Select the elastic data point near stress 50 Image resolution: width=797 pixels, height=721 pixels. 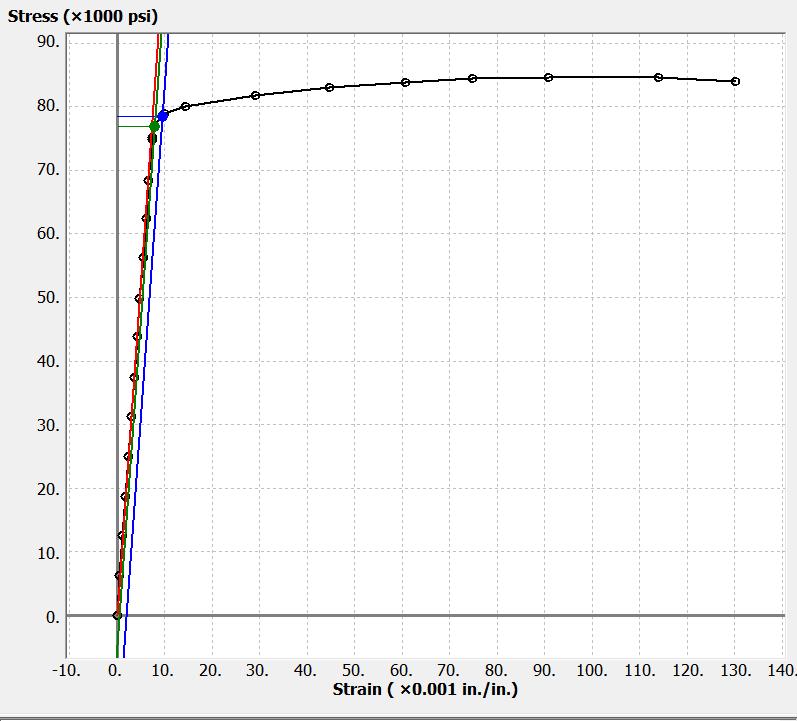click(x=139, y=298)
